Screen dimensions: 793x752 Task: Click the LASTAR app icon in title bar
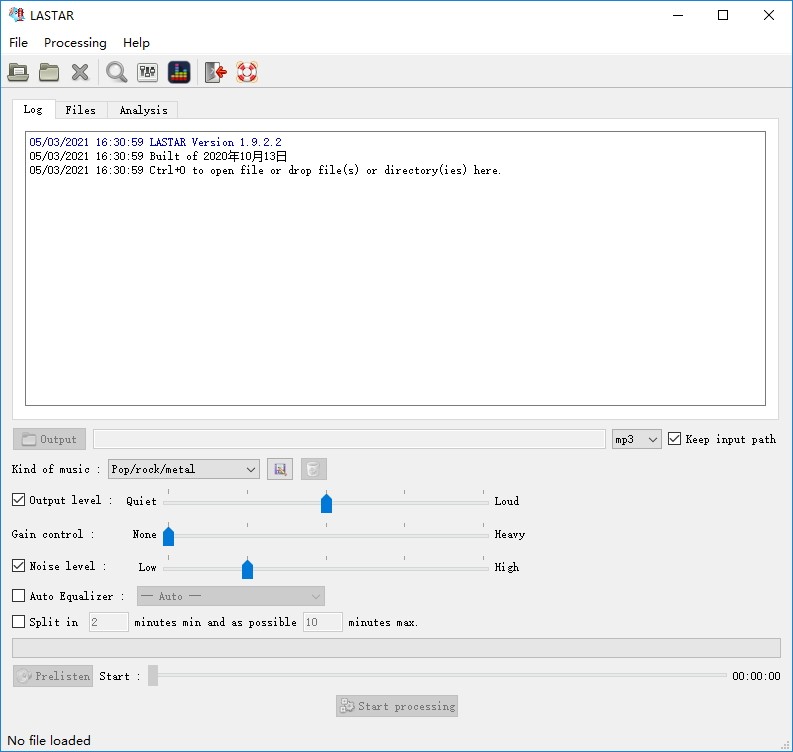[x=17, y=15]
